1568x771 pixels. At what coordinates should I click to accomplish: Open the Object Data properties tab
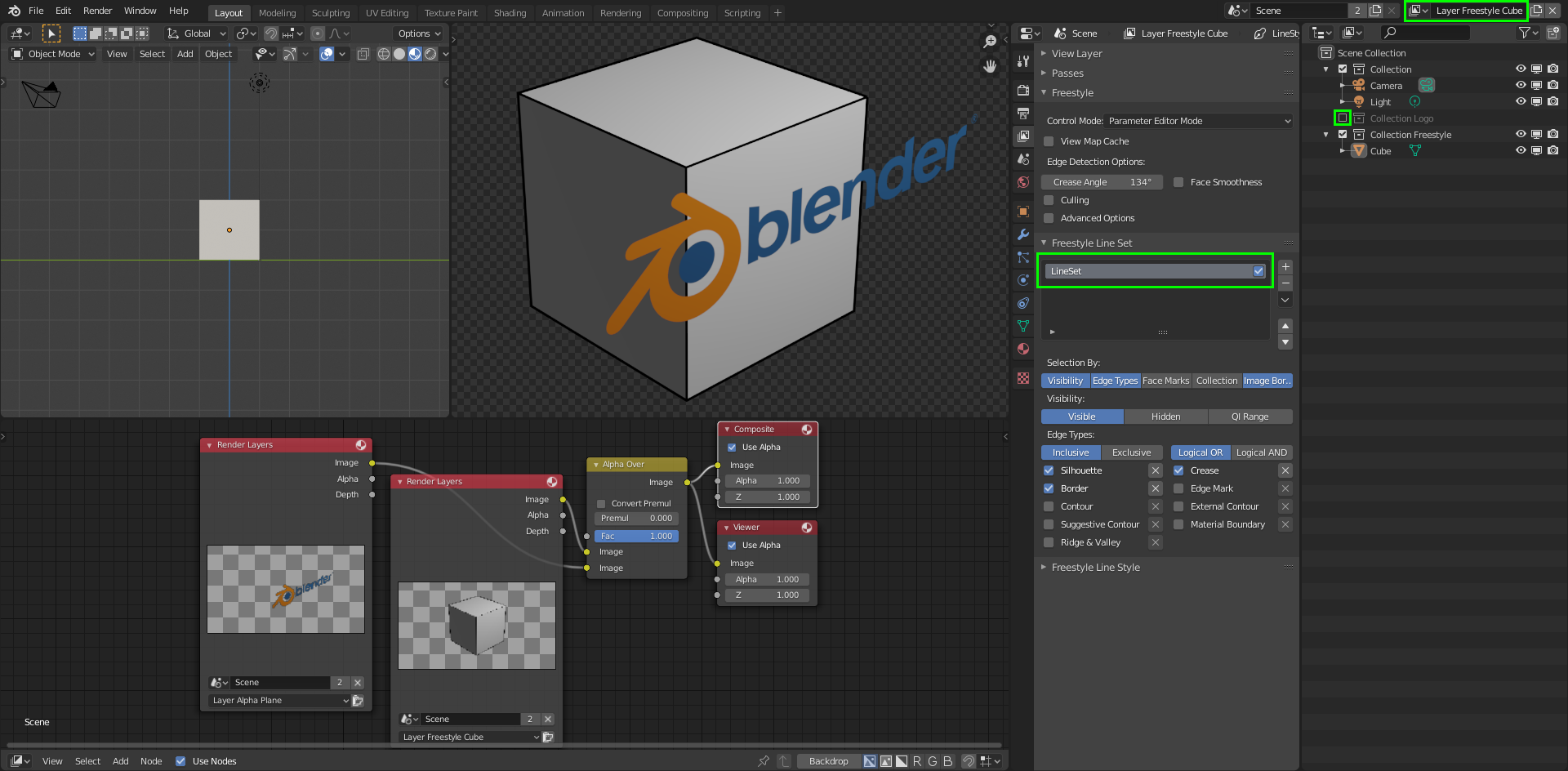coord(1023,326)
